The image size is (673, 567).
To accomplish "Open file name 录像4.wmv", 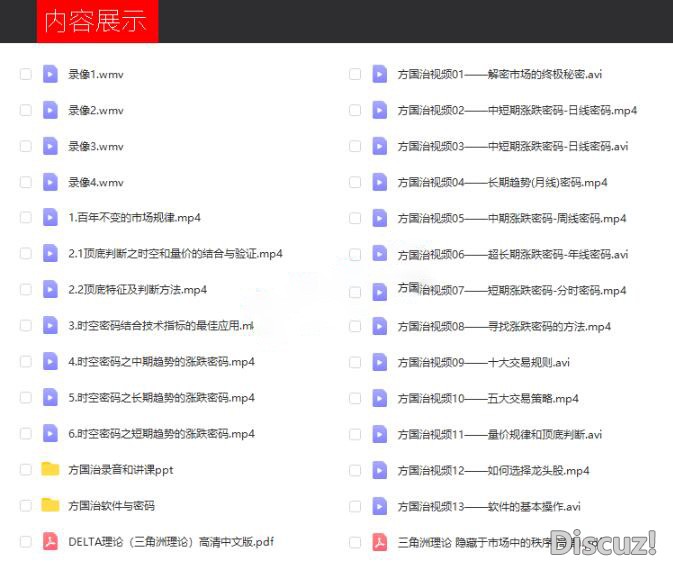I will pyautogui.click(x=96, y=182).
